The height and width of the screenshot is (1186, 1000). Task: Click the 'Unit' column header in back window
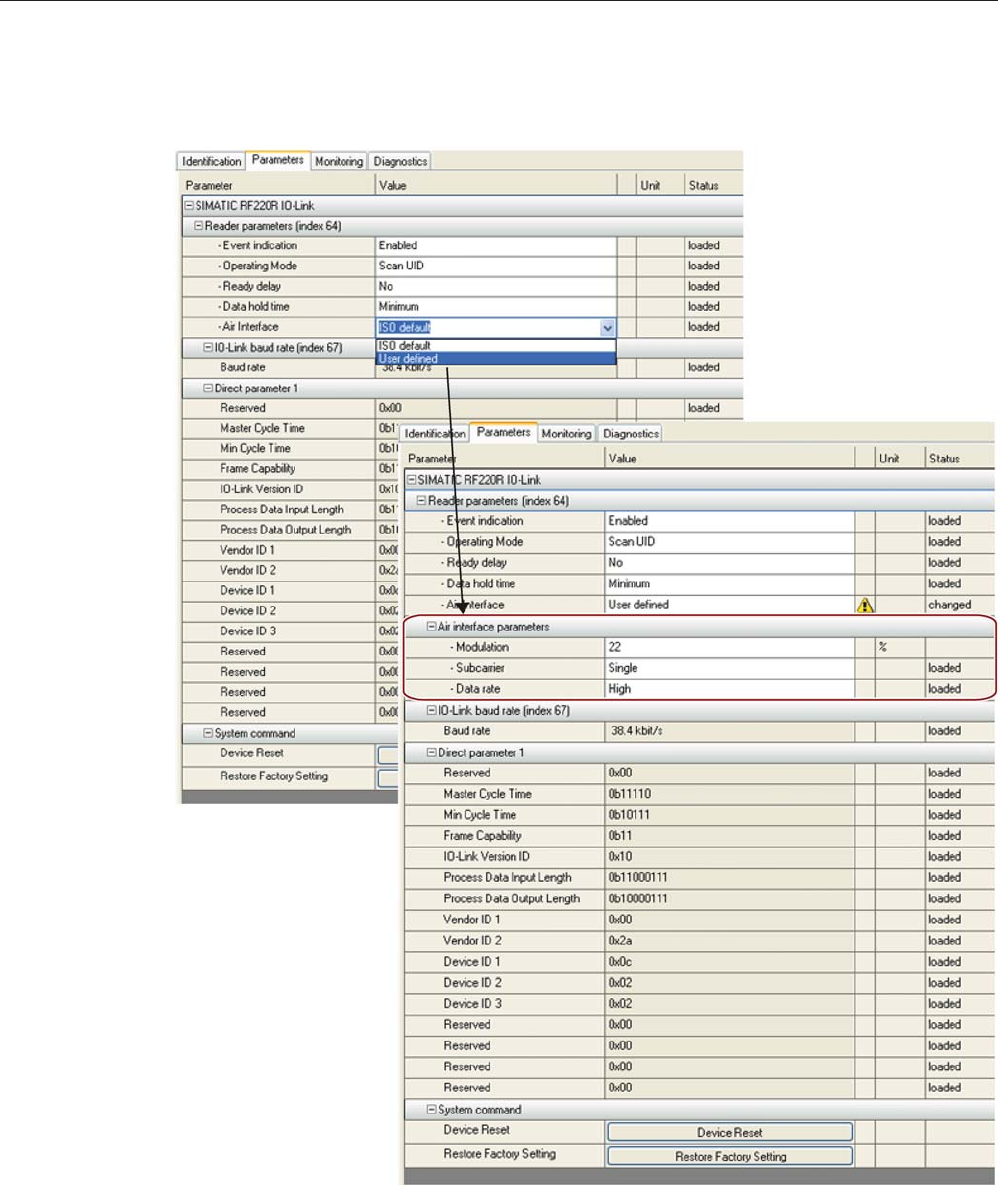click(x=651, y=185)
